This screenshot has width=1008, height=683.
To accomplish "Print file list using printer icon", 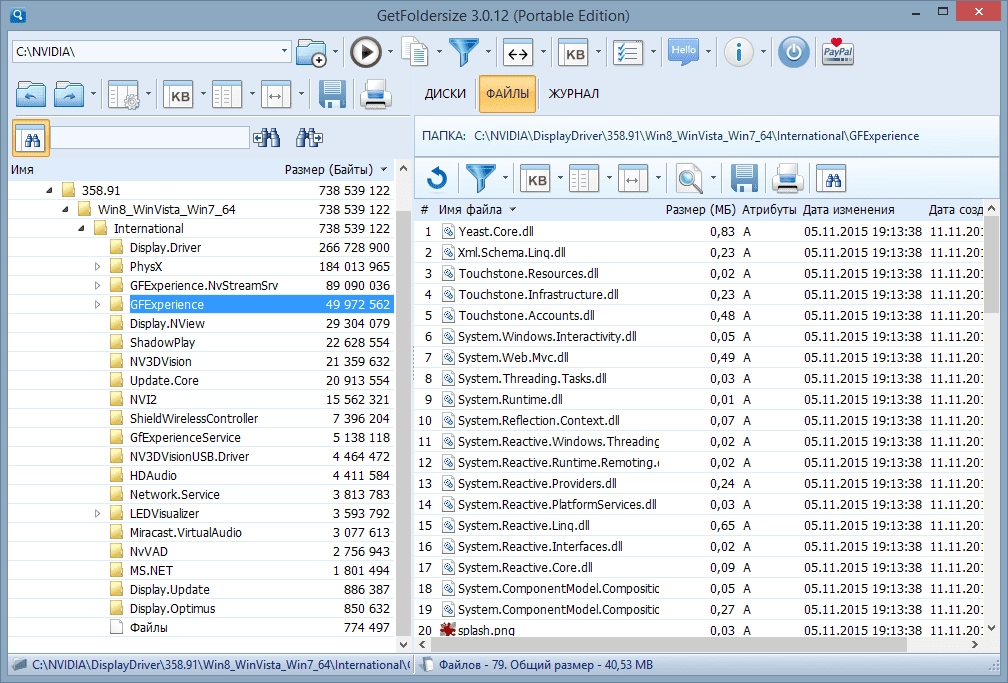I will coord(788,178).
